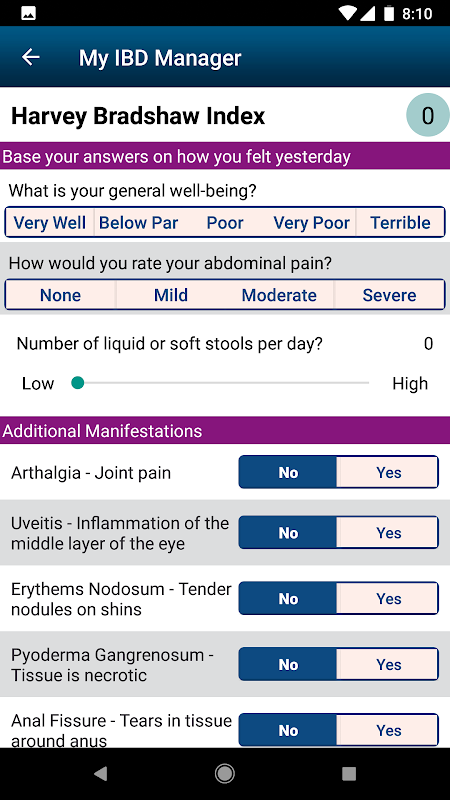The width and height of the screenshot is (450, 800).
Task: Select Below Par for general well-being
Action: (138, 223)
